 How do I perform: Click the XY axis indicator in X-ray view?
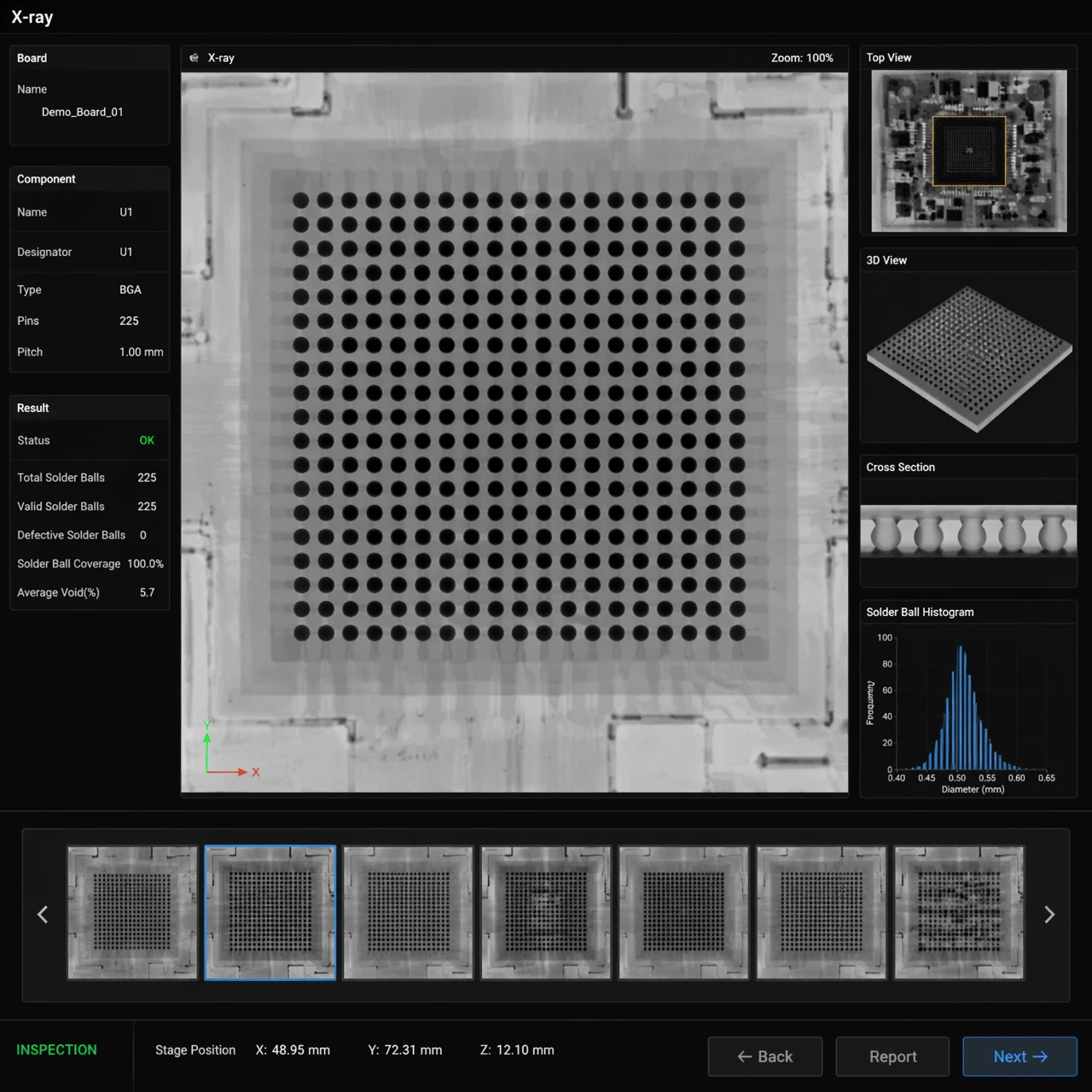click(230, 749)
